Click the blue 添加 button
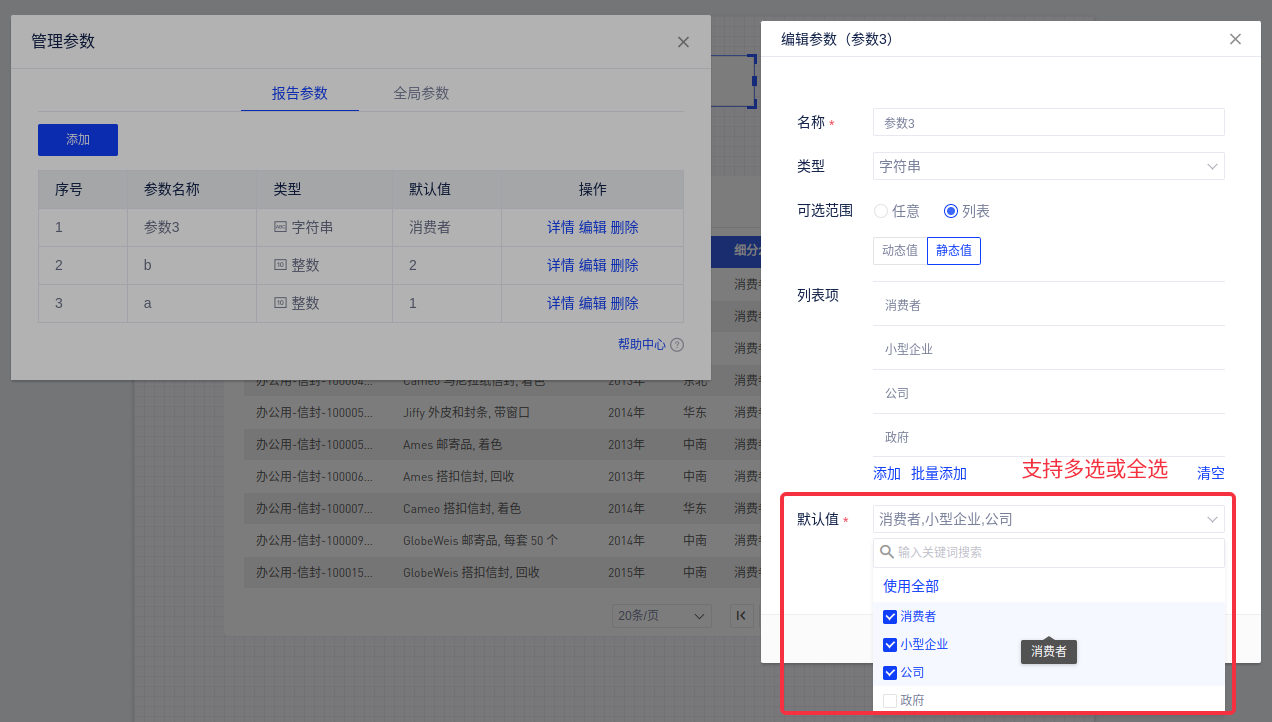1272x722 pixels. point(78,140)
